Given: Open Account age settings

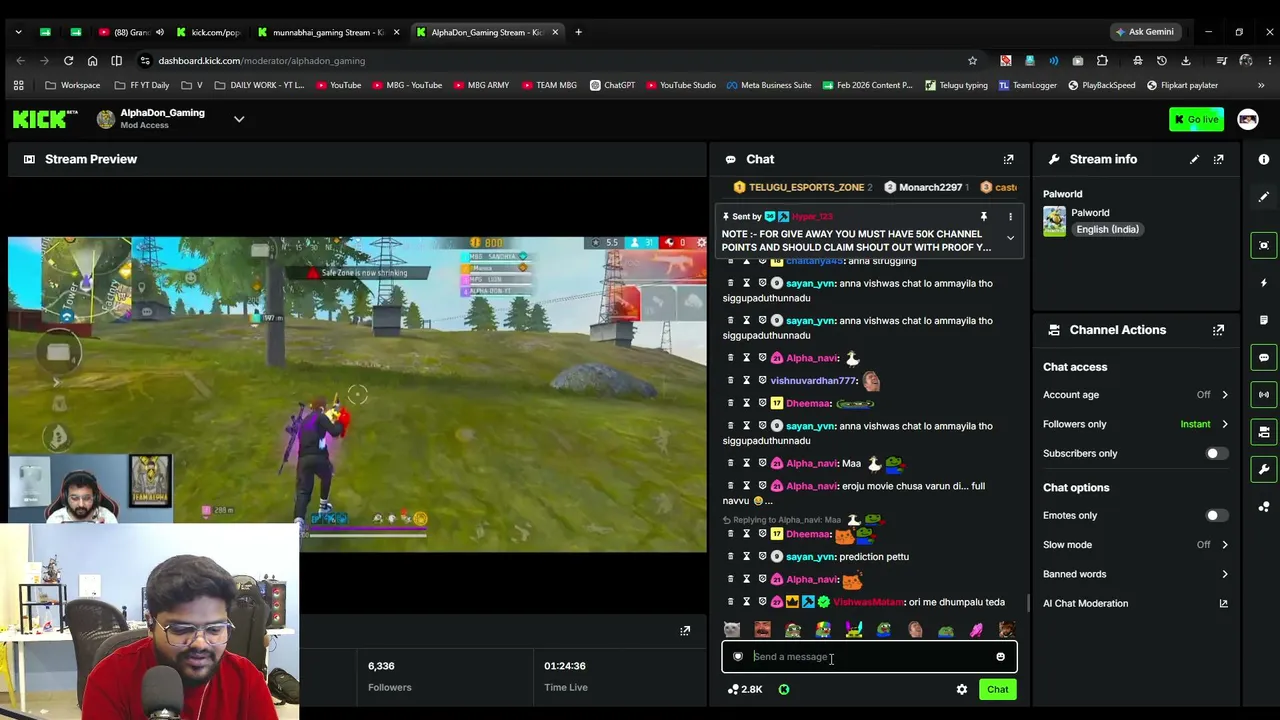Looking at the screenshot, I should (x=1136, y=395).
